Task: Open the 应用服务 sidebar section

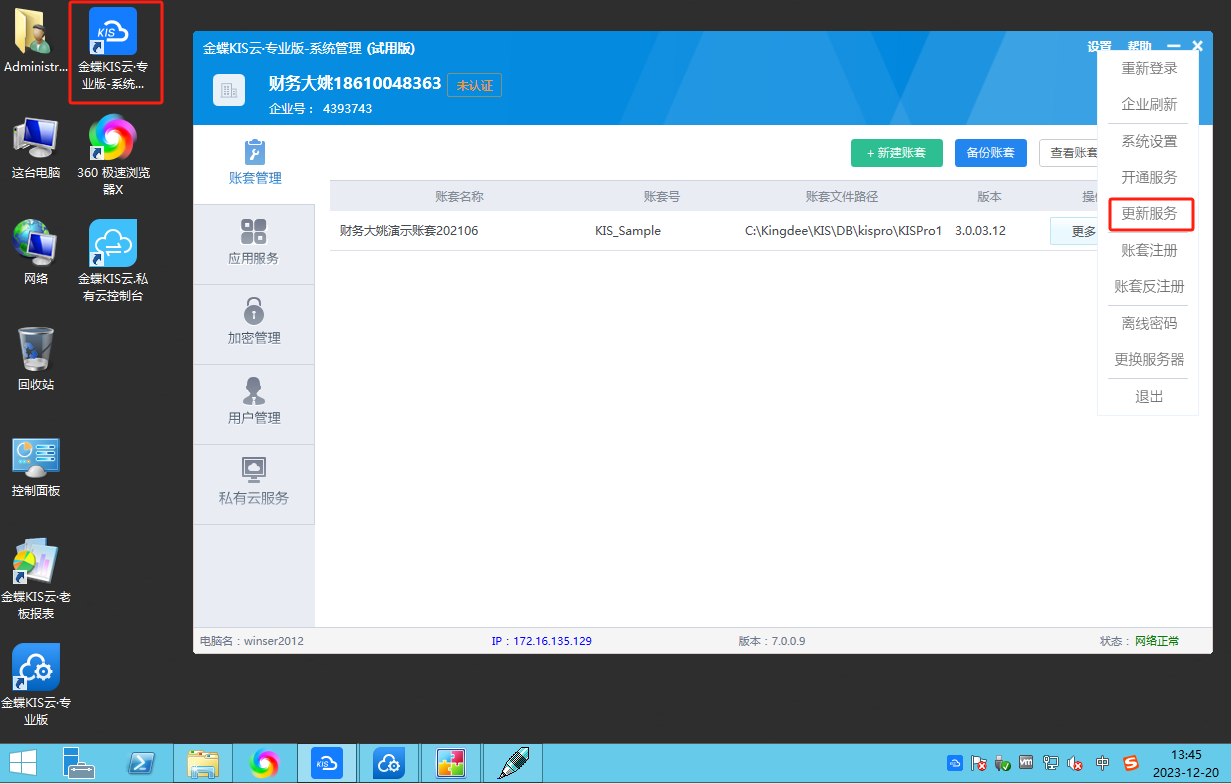Action: pos(254,244)
